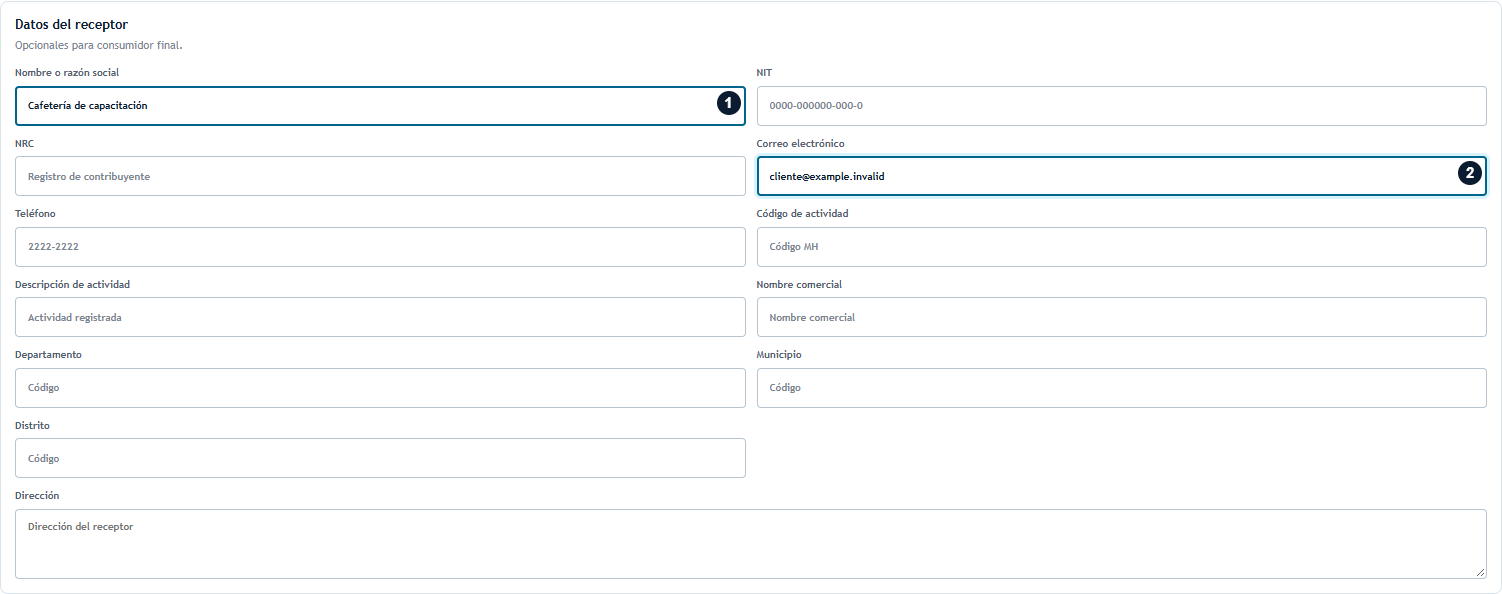Click the 'Municipio' label
The height and width of the screenshot is (594, 1502).
[x=779, y=355]
